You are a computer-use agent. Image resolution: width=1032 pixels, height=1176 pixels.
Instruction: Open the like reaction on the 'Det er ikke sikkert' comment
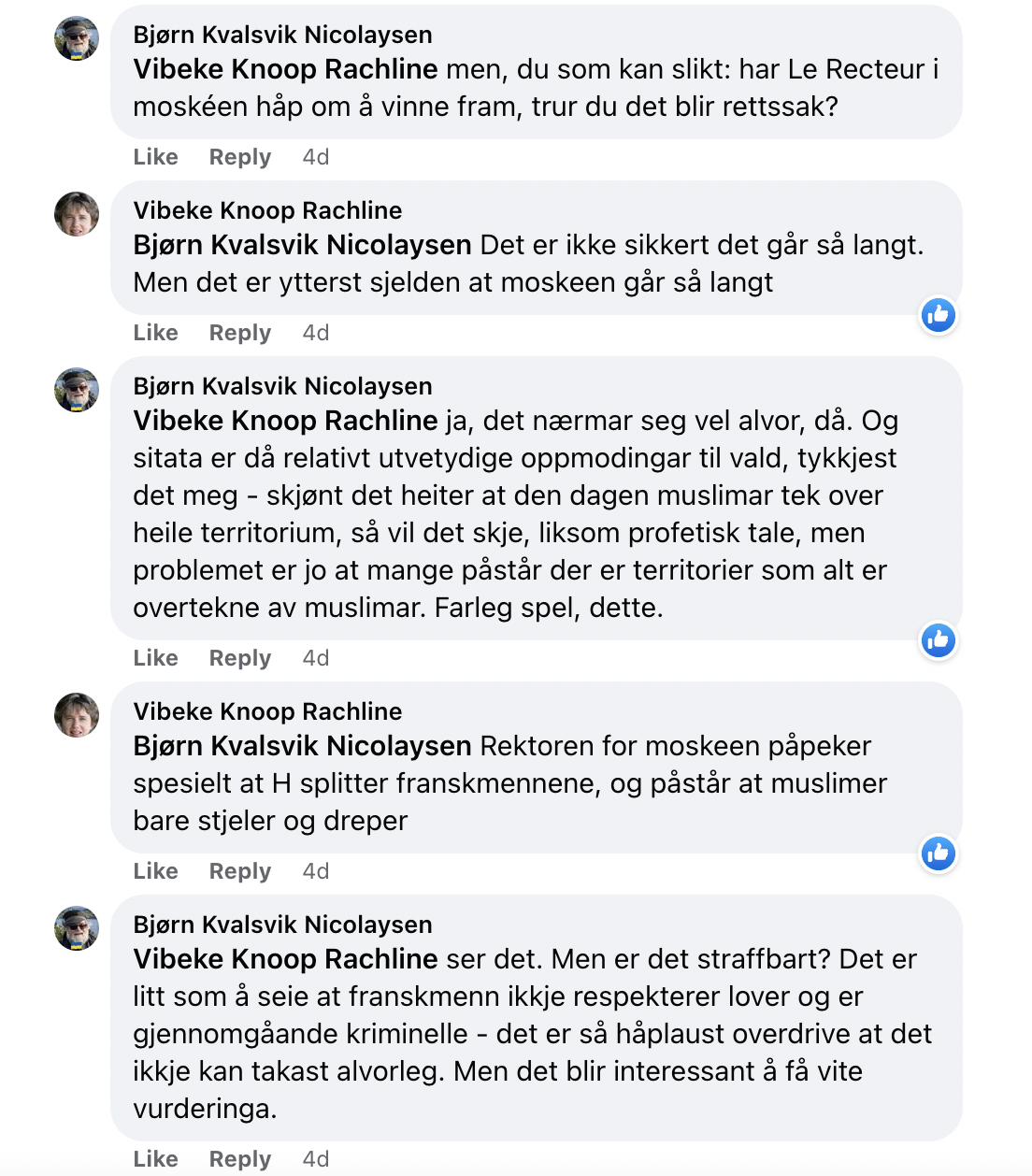[x=938, y=315]
